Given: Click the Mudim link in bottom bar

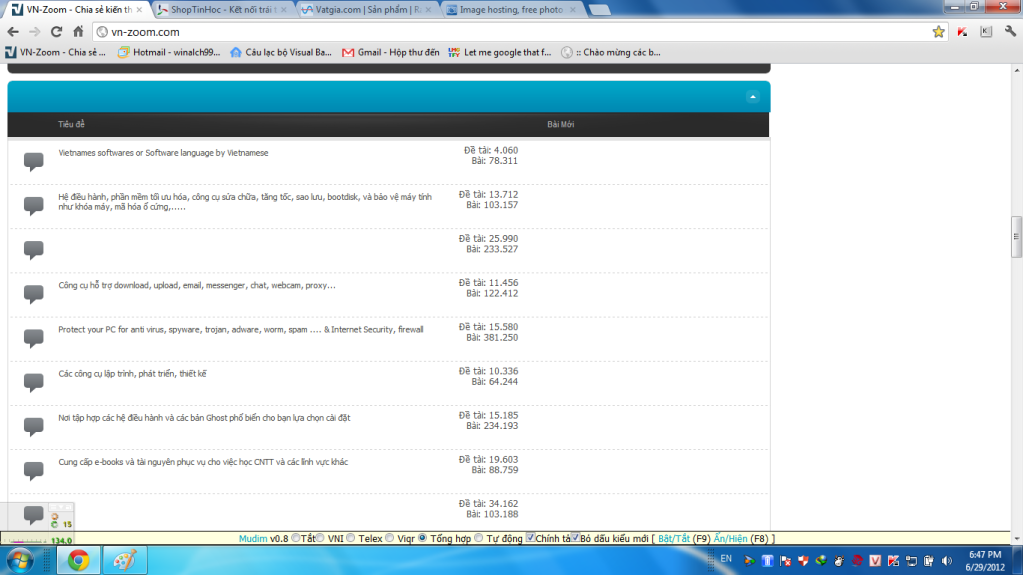Looking at the screenshot, I should (x=252, y=538).
